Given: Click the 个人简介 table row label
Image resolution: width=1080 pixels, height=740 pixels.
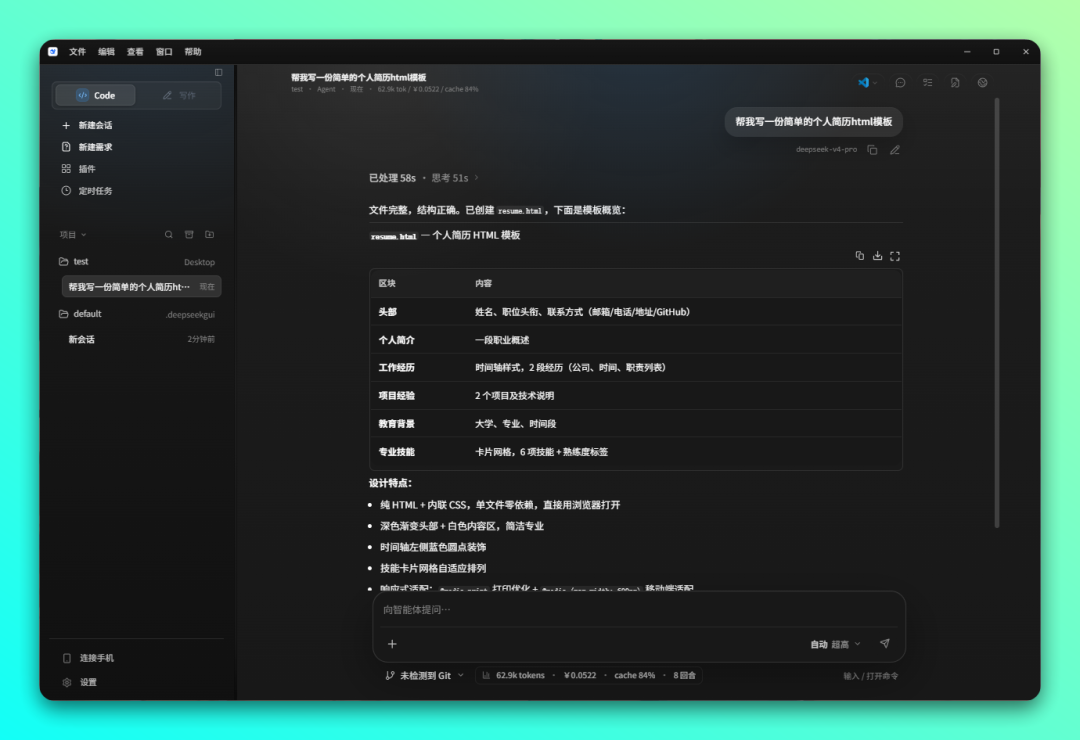Looking at the screenshot, I should pos(397,340).
